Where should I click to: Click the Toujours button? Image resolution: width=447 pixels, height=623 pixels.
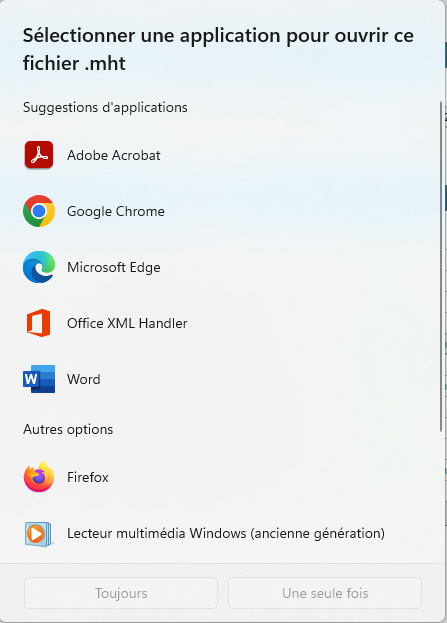coord(121,593)
